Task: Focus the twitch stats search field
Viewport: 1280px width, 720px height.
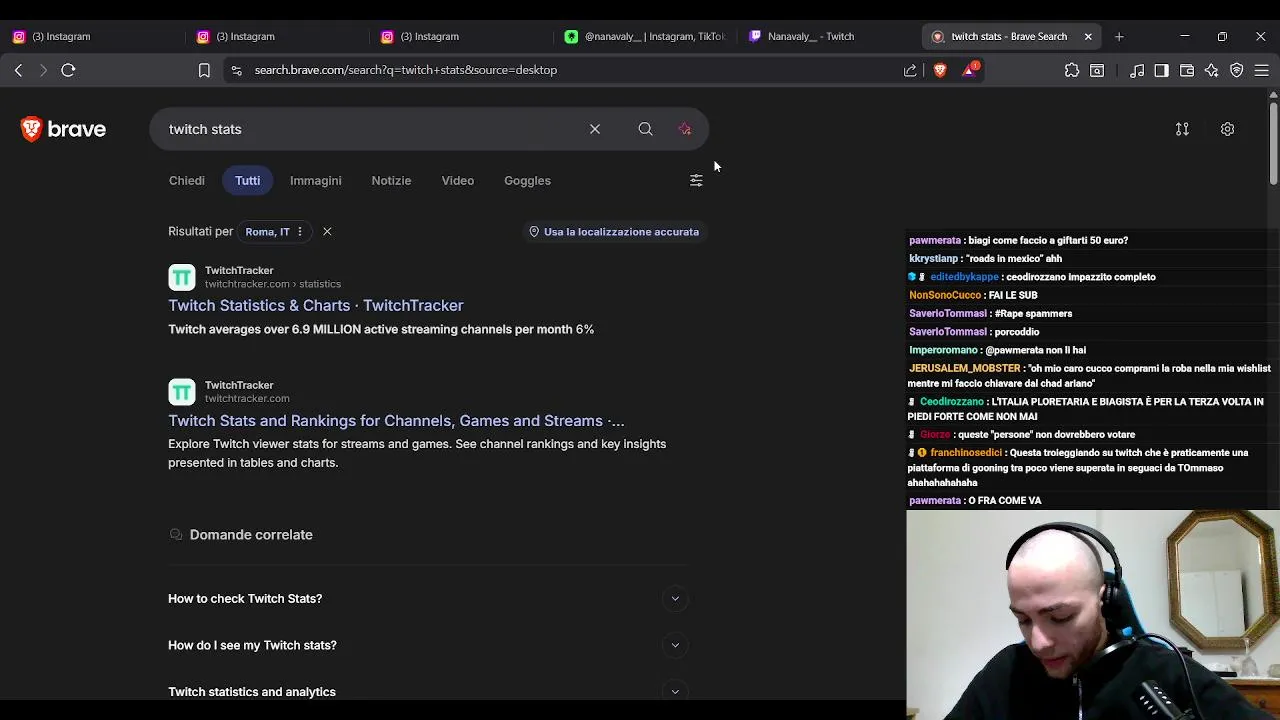Action: [x=370, y=129]
